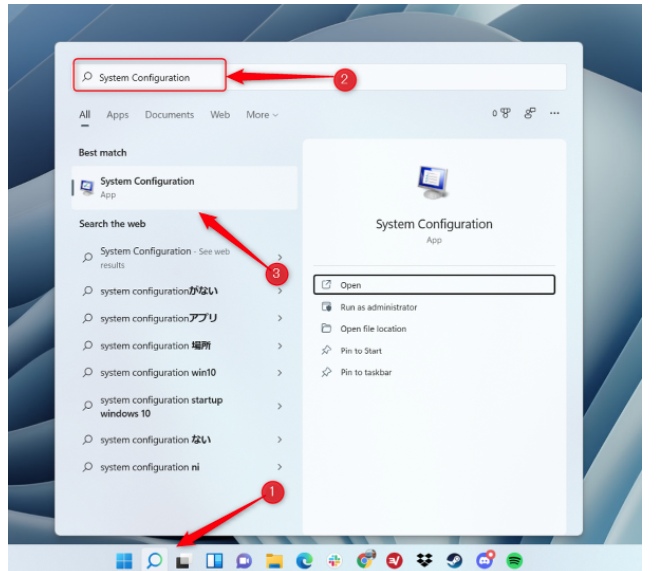Expand the 'system configuration ni' suggestion arrow
Screen dimensions: 663x571
[x=280, y=467]
